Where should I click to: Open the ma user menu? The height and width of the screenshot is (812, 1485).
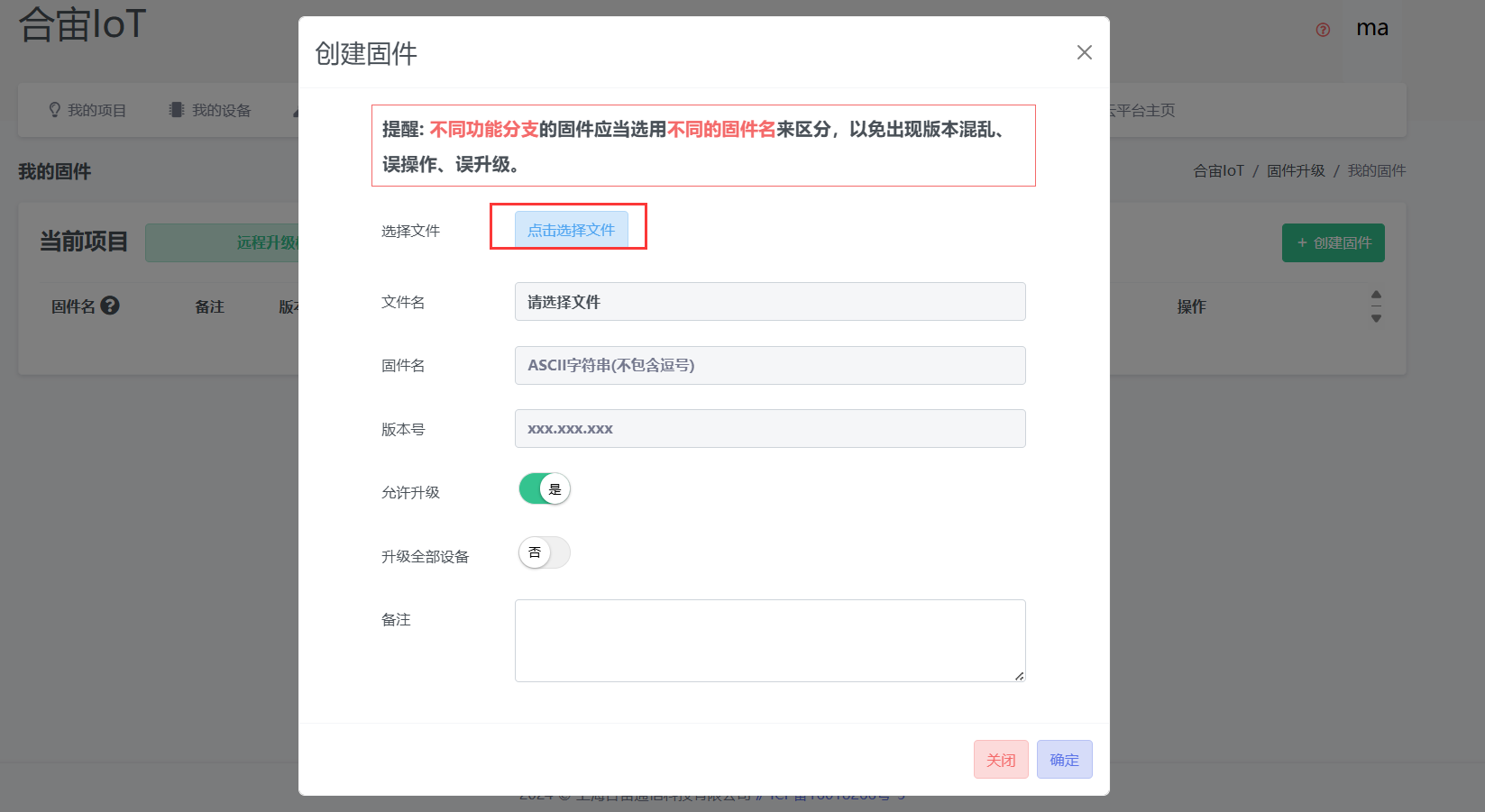(x=1372, y=28)
